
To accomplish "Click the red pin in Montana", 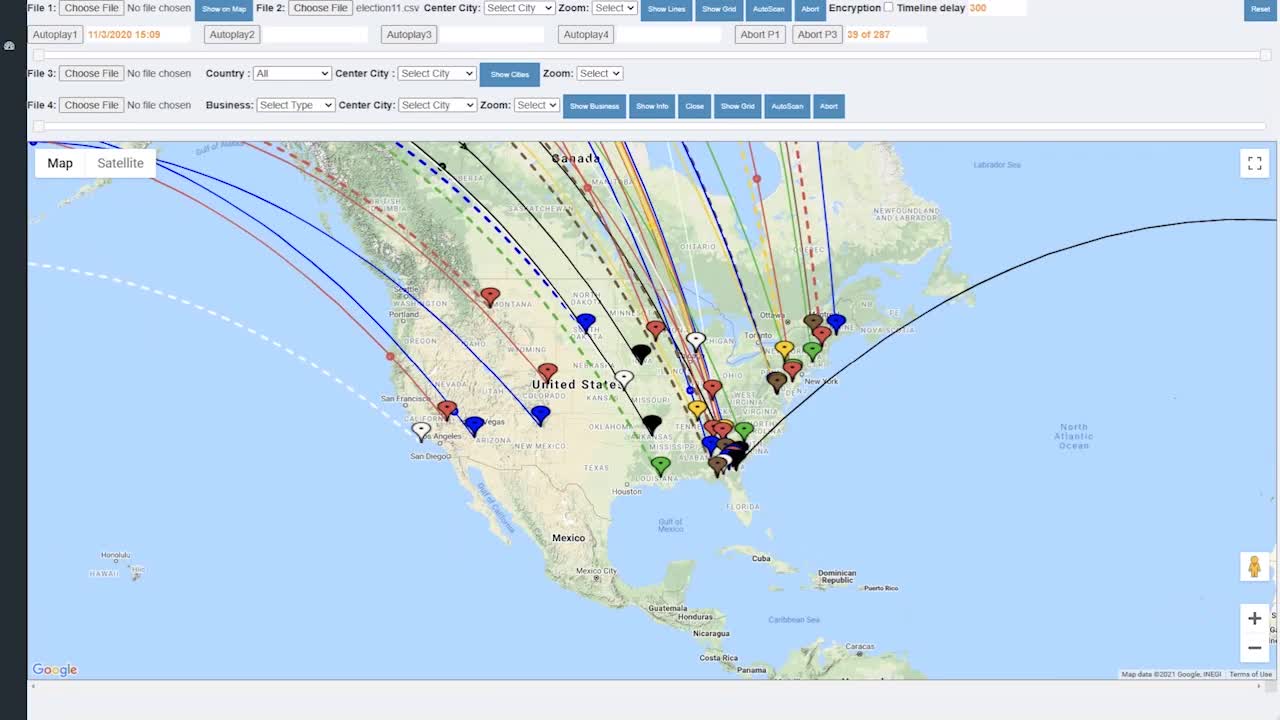I will point(490,297).
